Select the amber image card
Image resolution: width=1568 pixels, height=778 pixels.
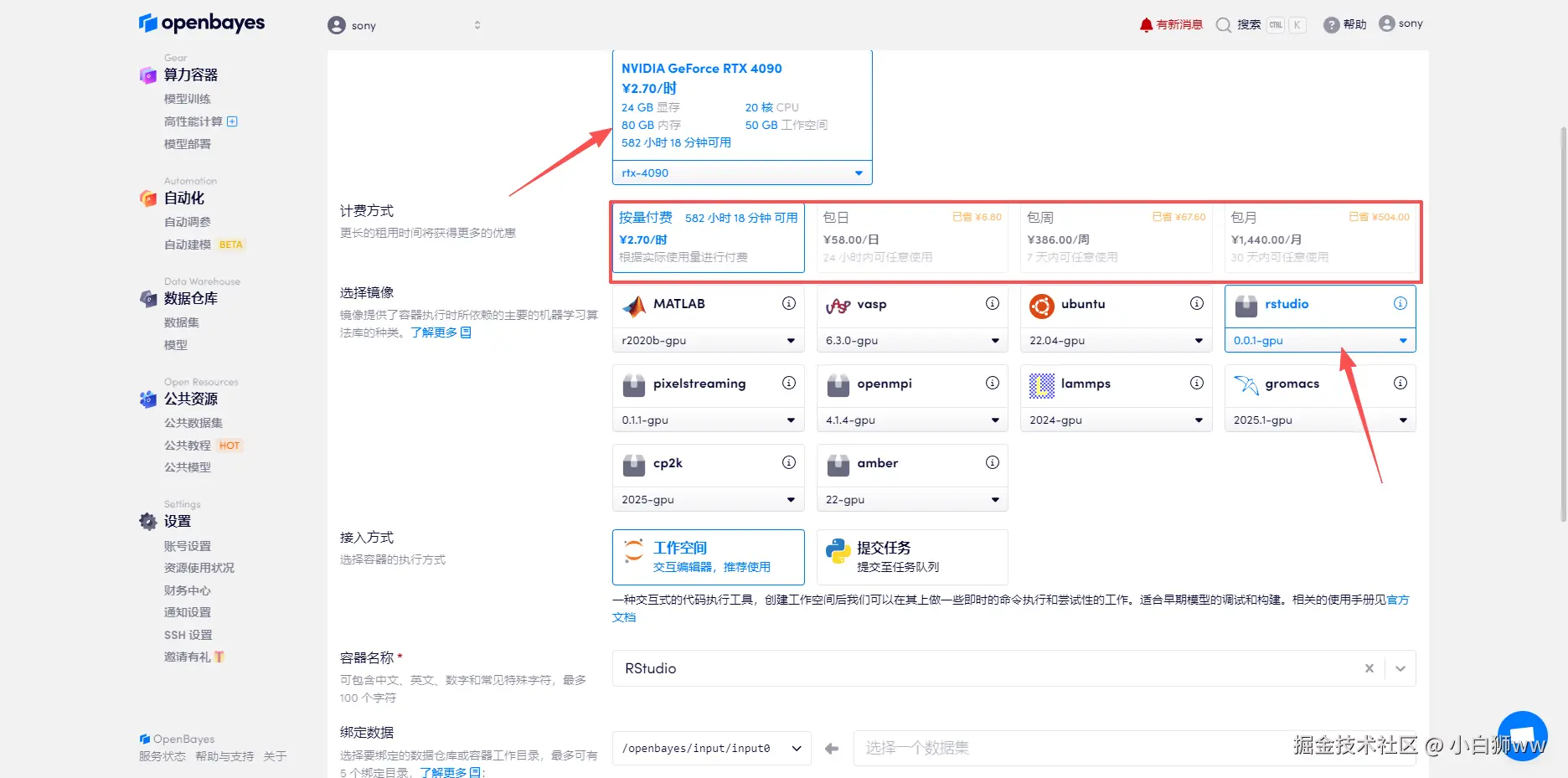click(x=912, y=466)
